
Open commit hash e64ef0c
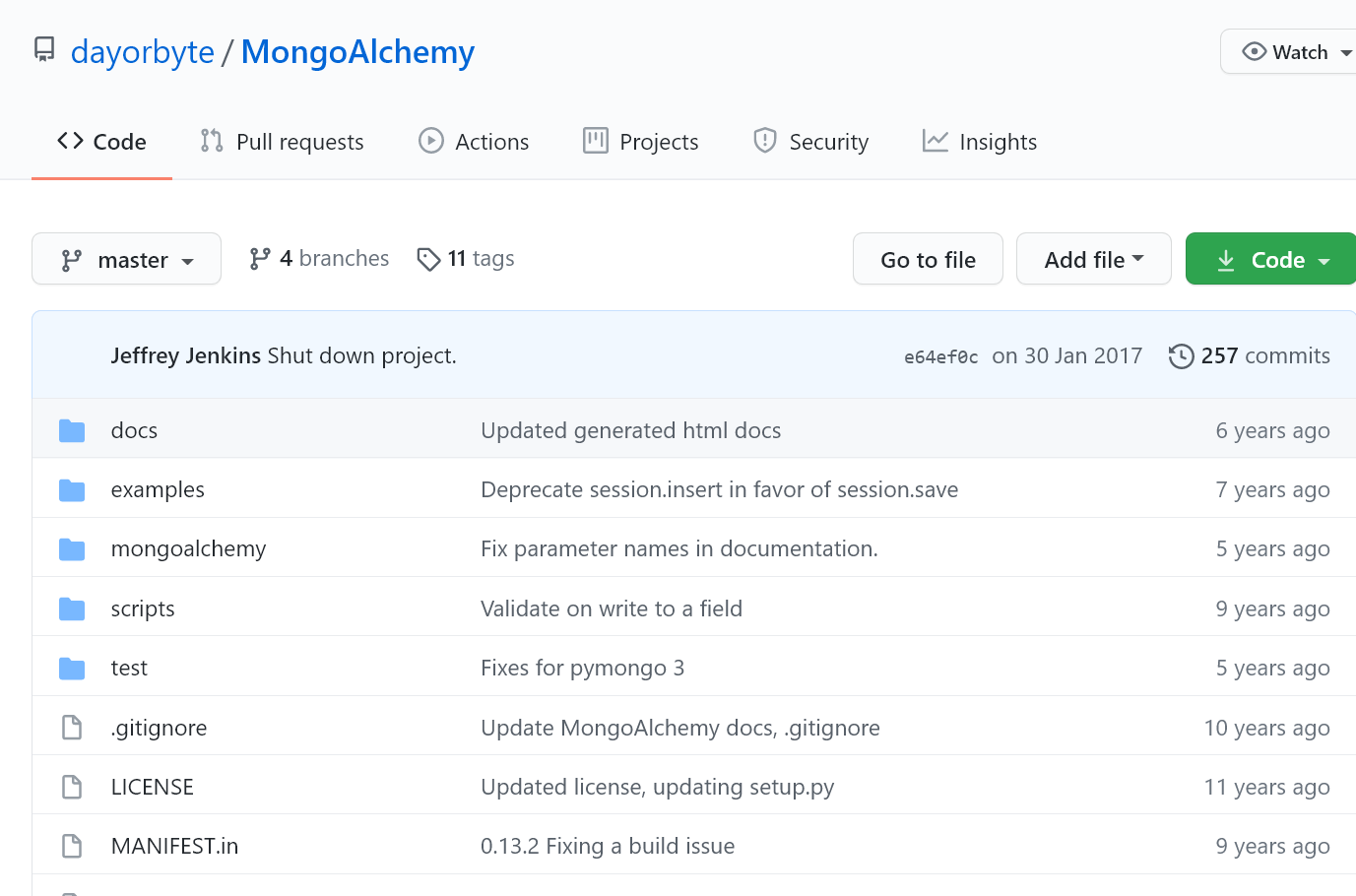[941, 357]
